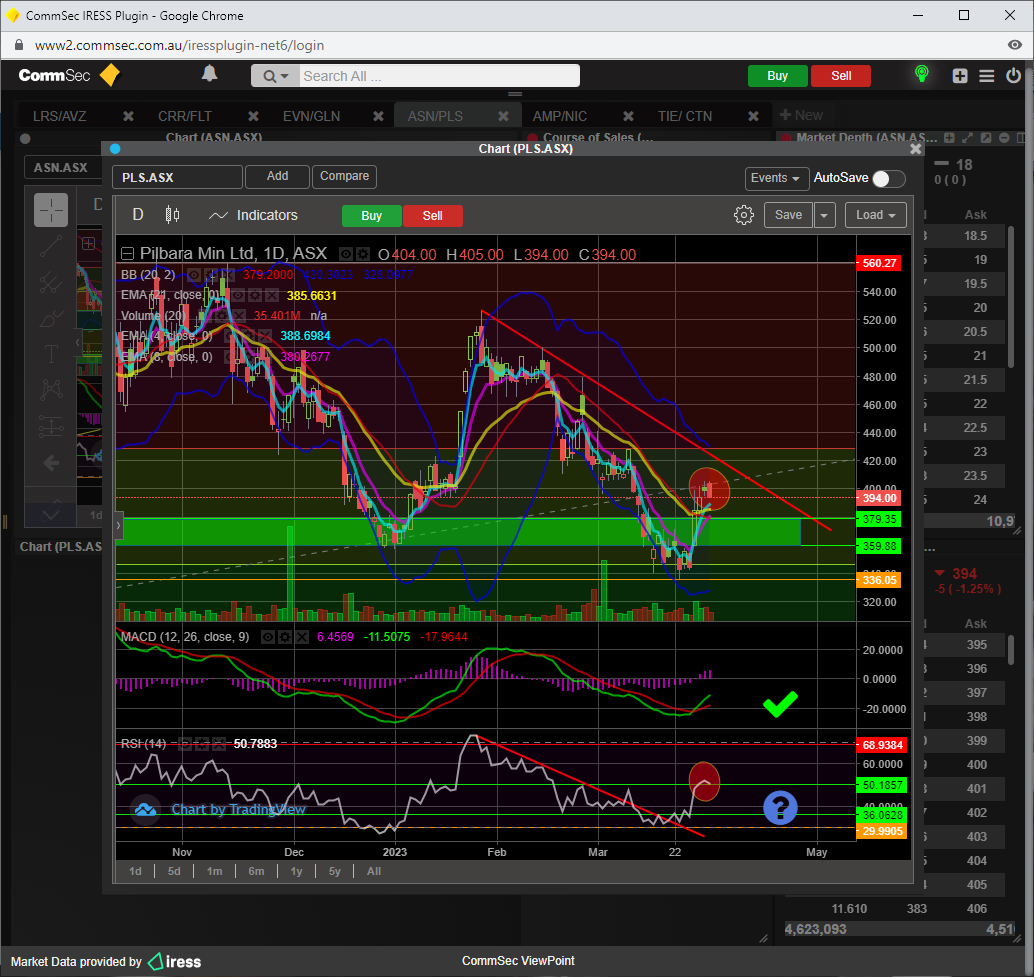Toggle the AutoSave switch
This screenshot has height=977, width=1034.
coord(888,178)
